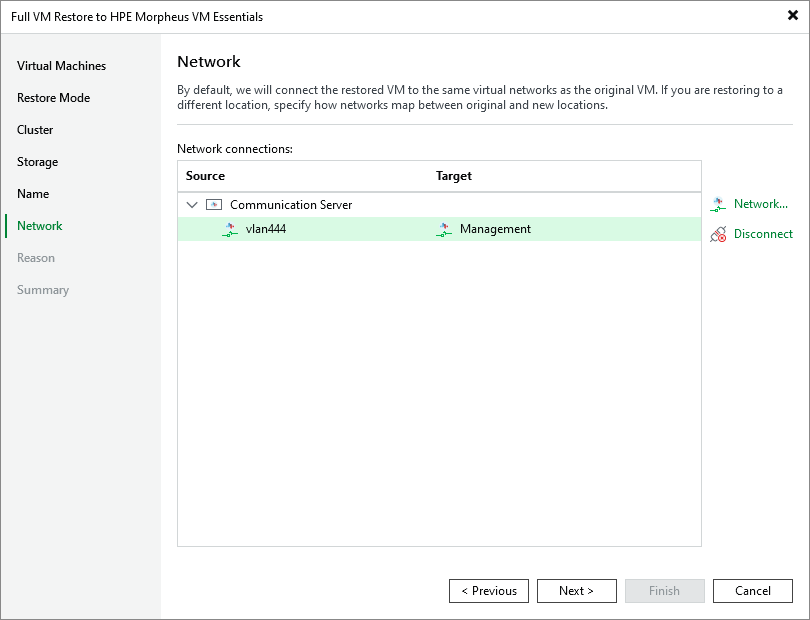
Task: Select the Storage step
Action: point(37,162)
